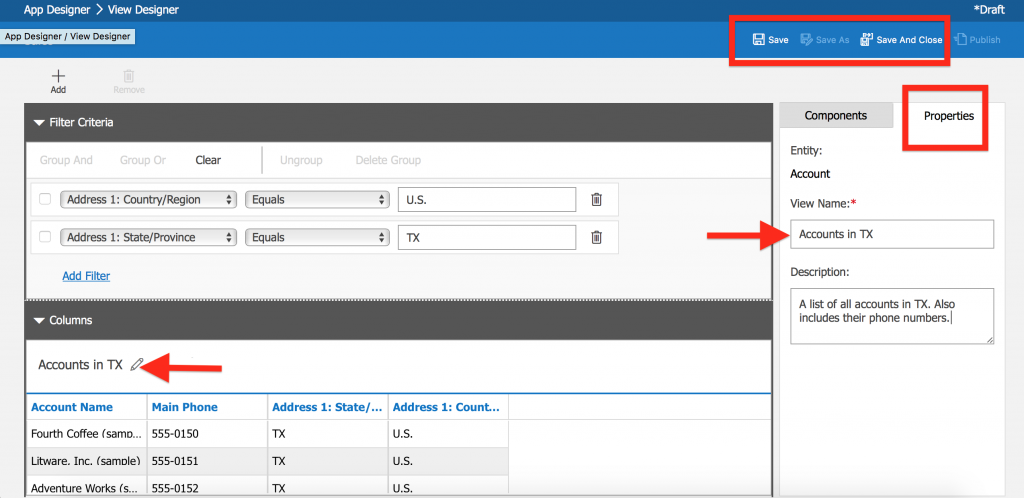1024x498 pixels.
Task: Click the View Name input field
Action: (891, 234)
